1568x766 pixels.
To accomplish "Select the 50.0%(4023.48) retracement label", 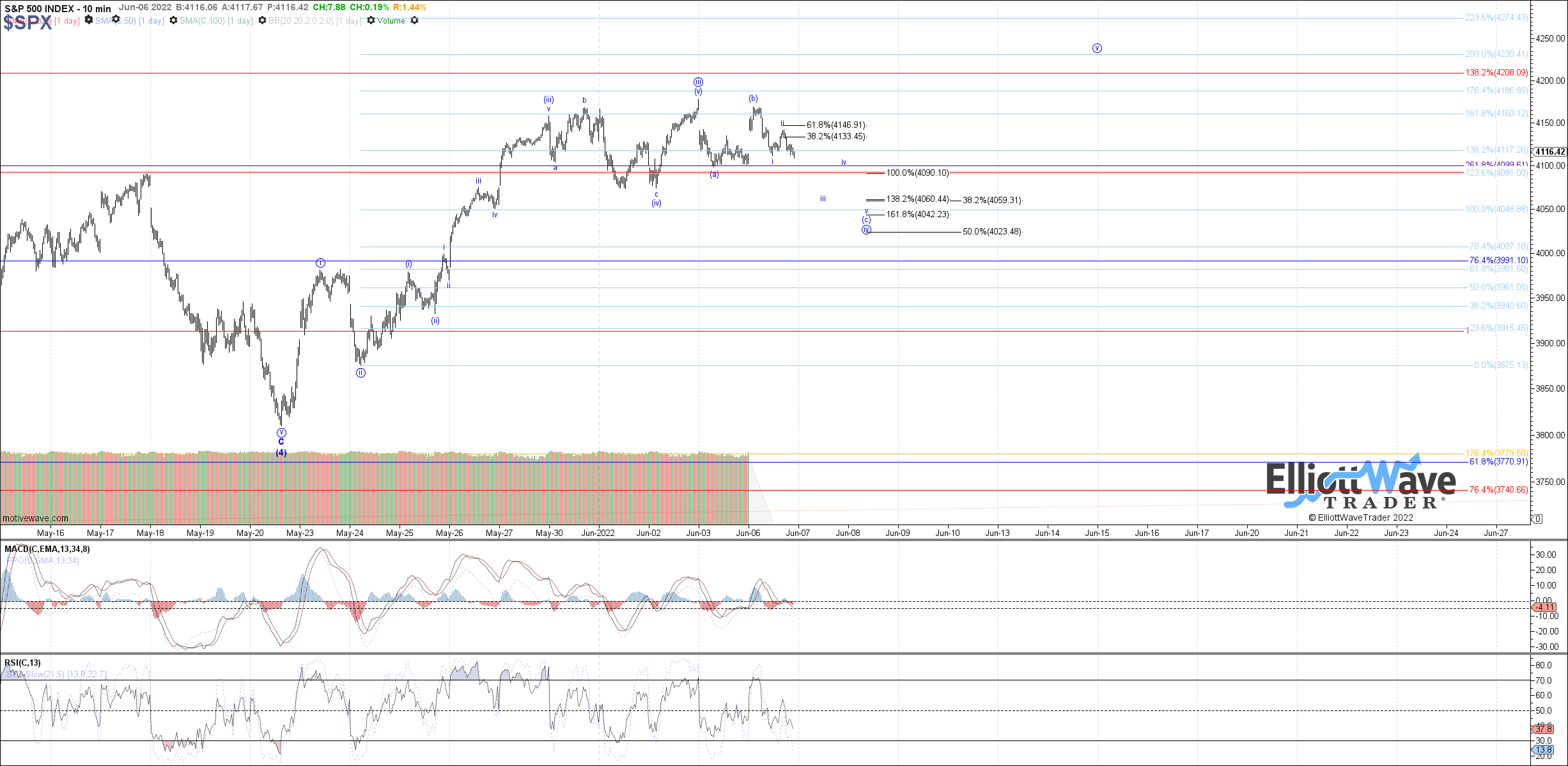I will (992, 232).
